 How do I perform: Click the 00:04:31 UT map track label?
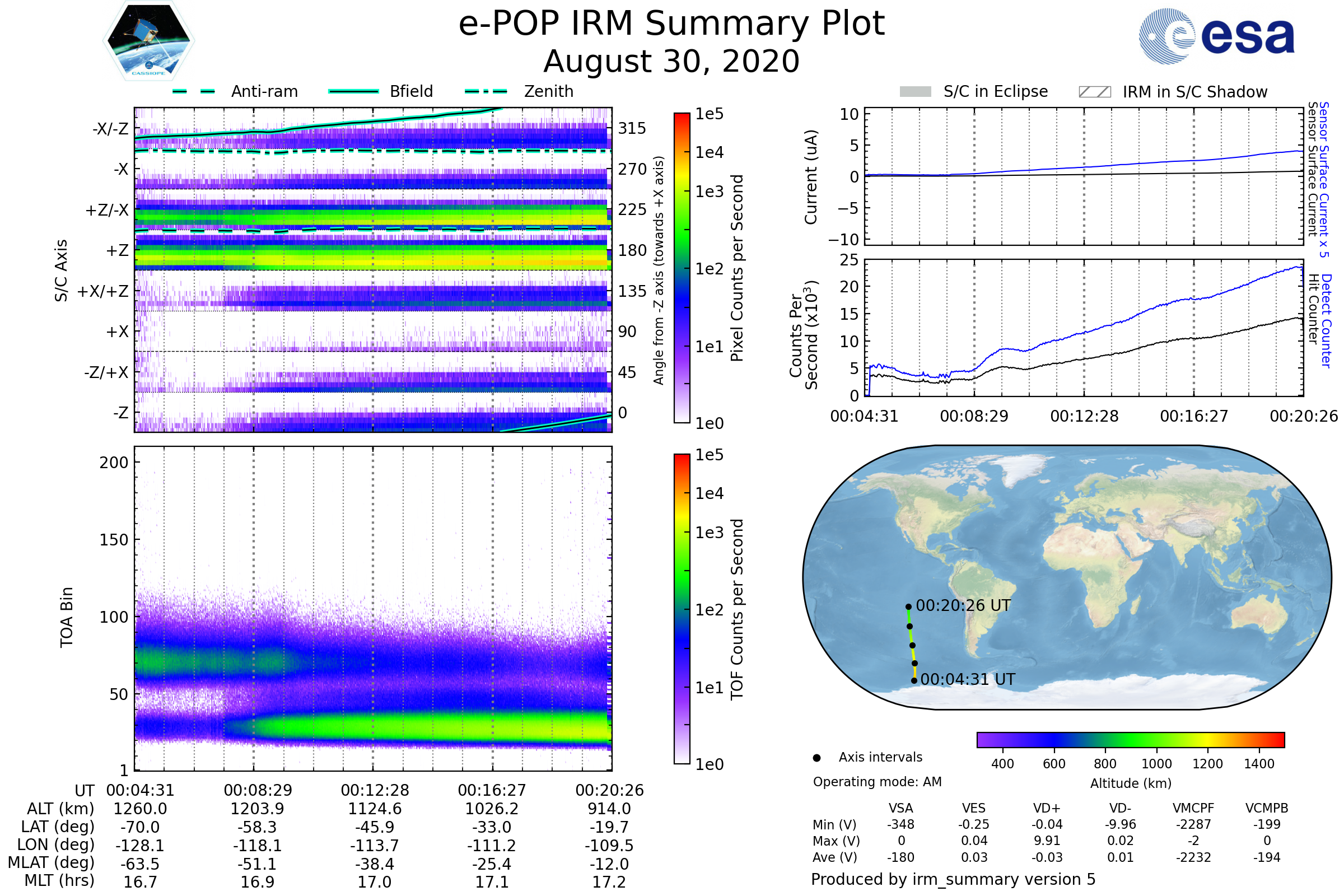coord(968,679)
